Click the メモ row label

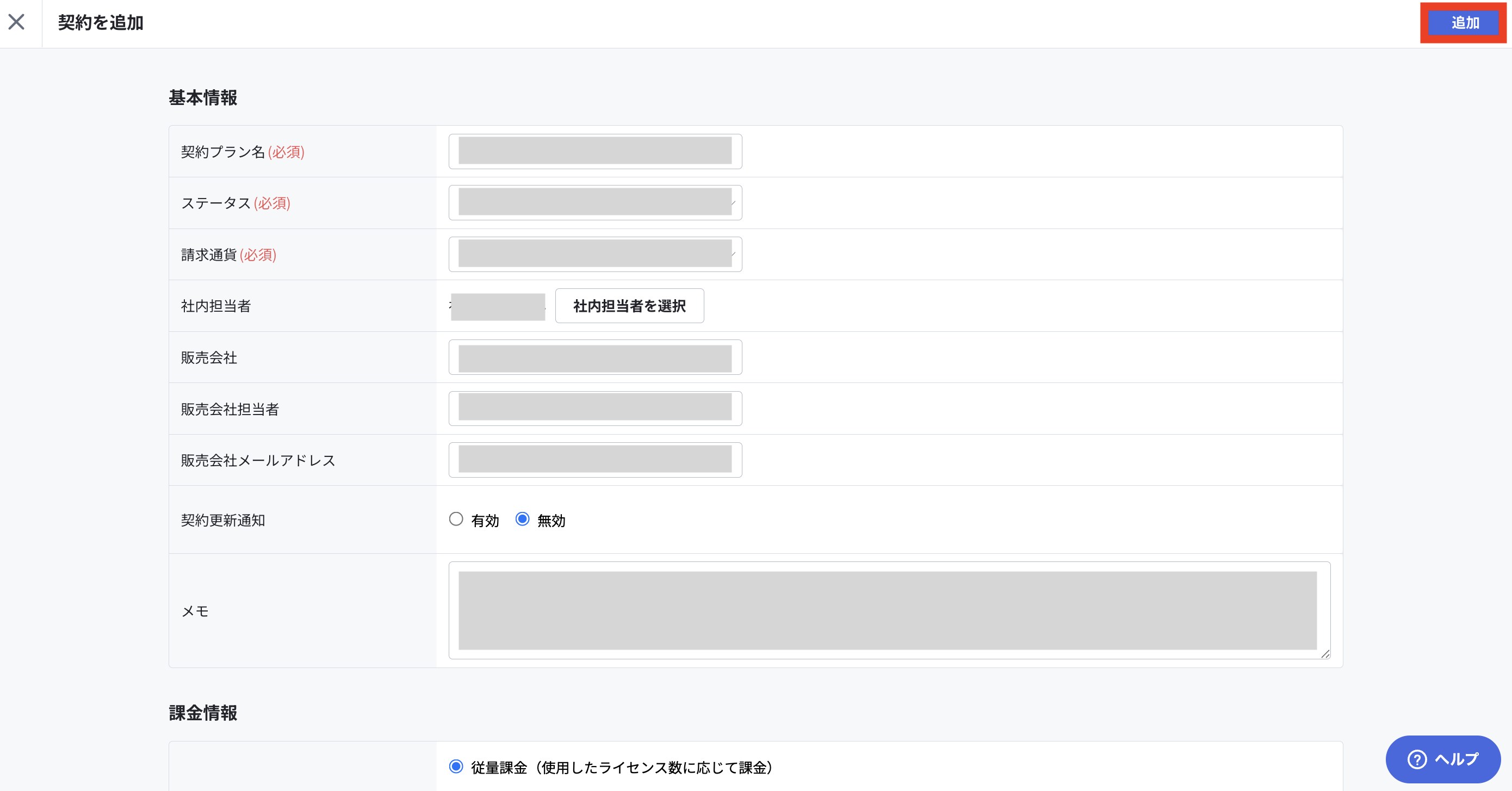click(195, 611)
